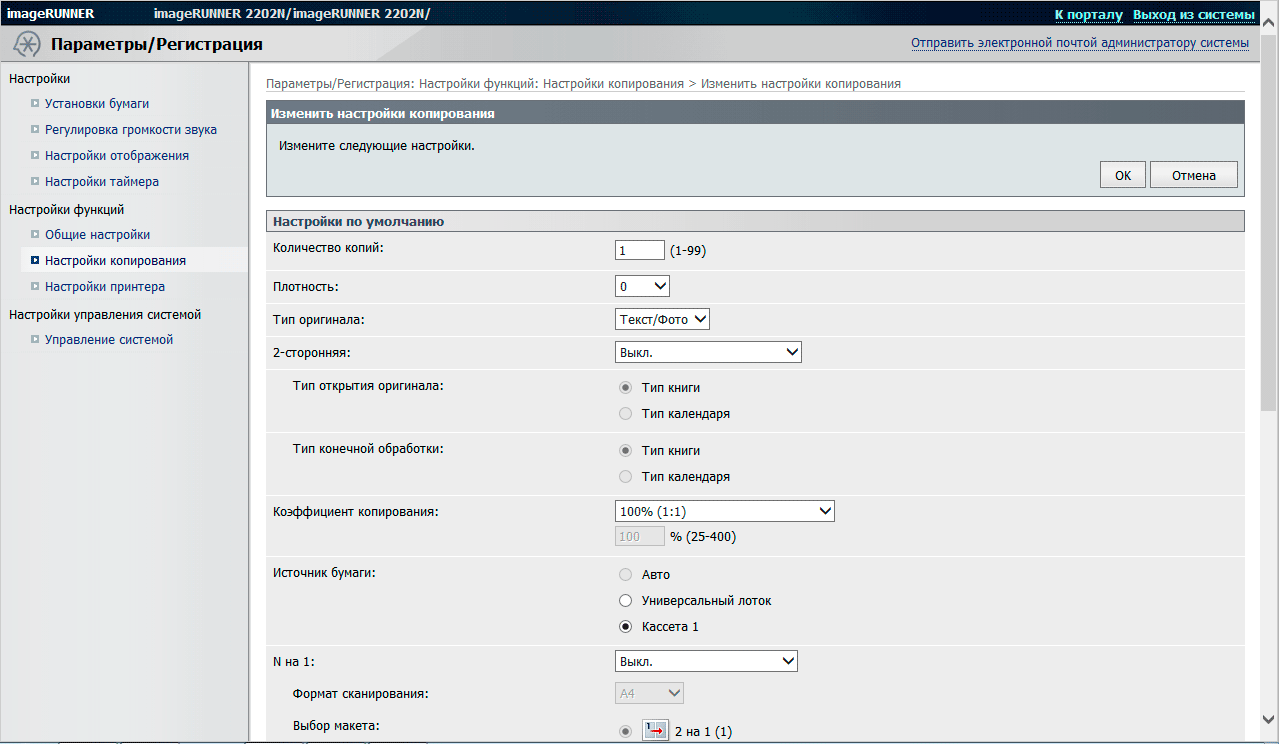Click bullet icon beside Установки бумаги

click(x=35, y=103)
